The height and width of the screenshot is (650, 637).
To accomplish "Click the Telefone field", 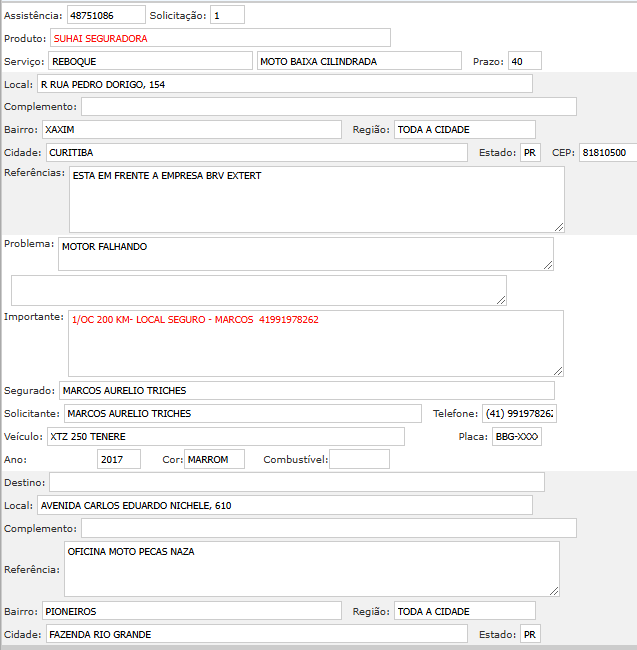I will (x=520, y=413).
